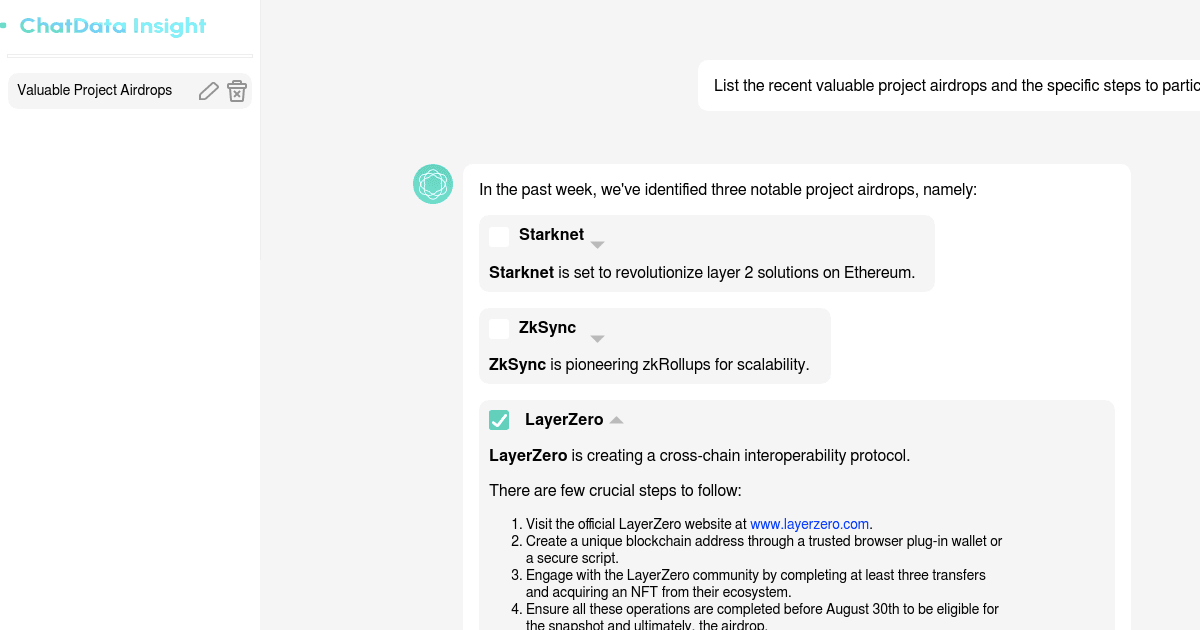Click the user's airdrop question bubble

coord(950,85)
